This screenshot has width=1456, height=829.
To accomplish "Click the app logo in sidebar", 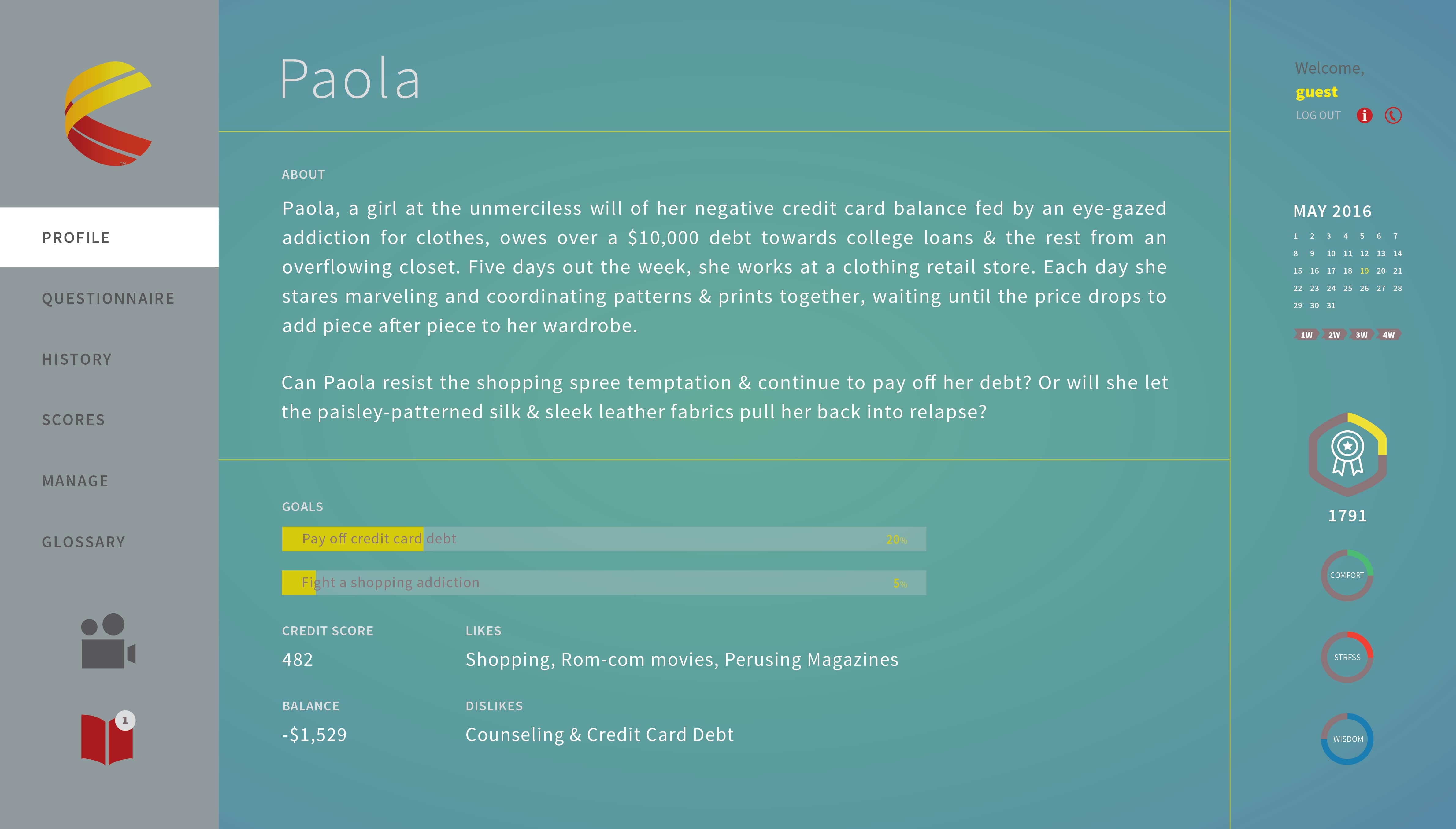I will [x=108, y=114].
